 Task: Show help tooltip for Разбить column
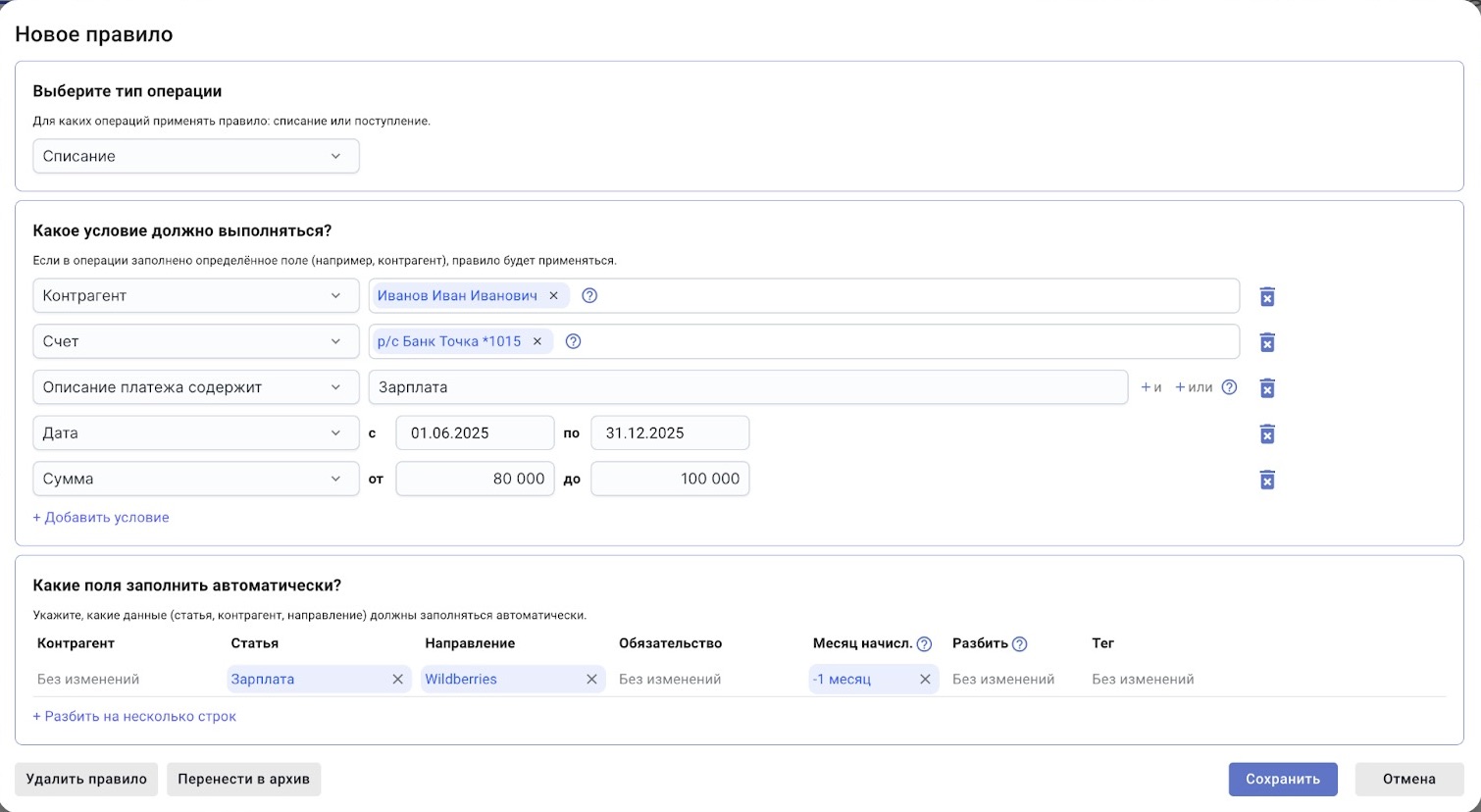click(x=1019, y=644)
